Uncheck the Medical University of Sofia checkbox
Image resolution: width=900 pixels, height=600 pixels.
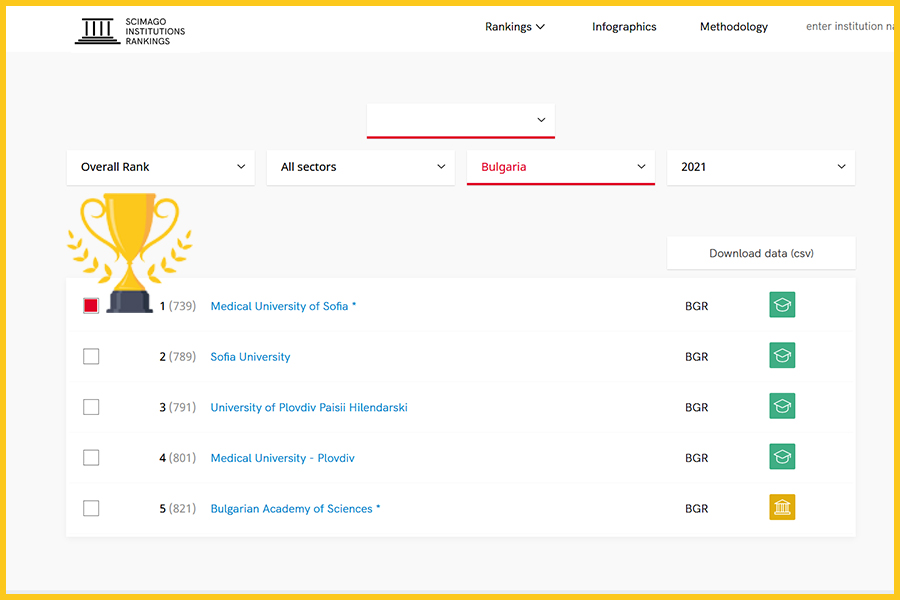[91, 305]
